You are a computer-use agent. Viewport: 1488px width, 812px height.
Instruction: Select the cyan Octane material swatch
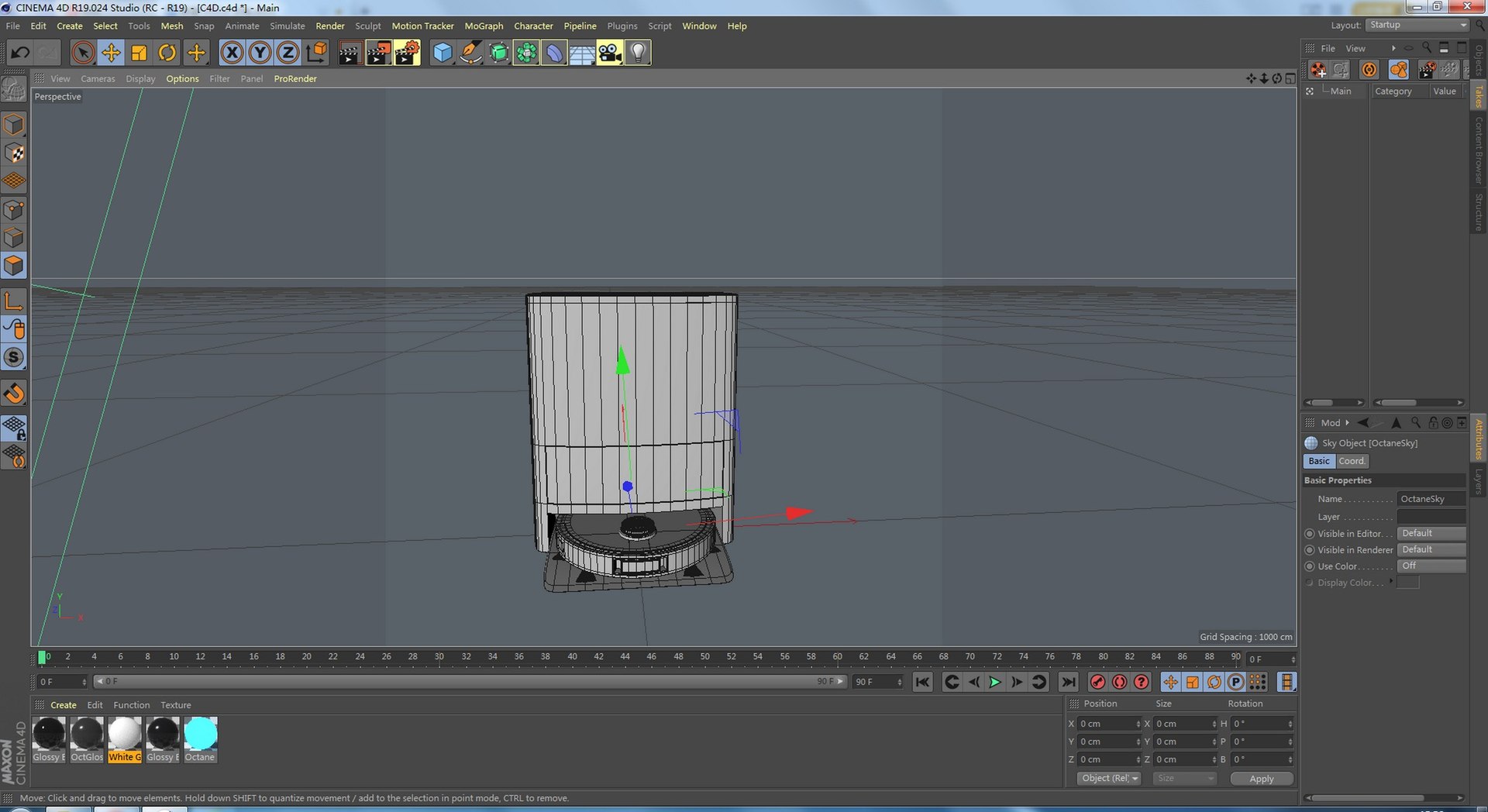click(x=201, y=733)
